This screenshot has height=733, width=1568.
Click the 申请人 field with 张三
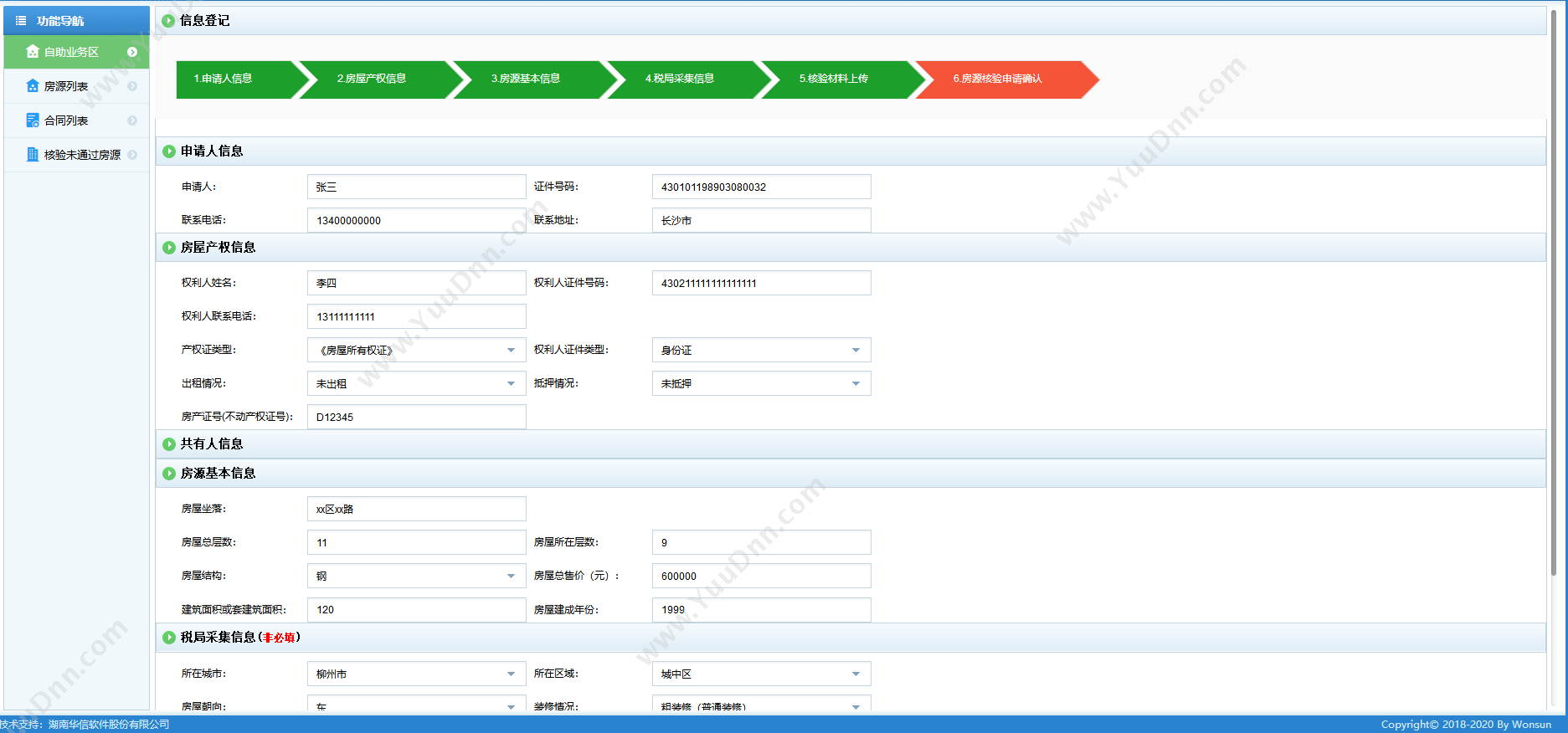pyautogui.click(x=417, y=187)
